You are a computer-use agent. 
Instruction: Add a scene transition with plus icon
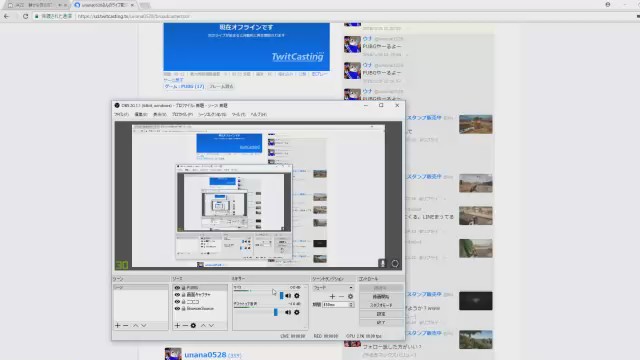[x=332, y=296]
